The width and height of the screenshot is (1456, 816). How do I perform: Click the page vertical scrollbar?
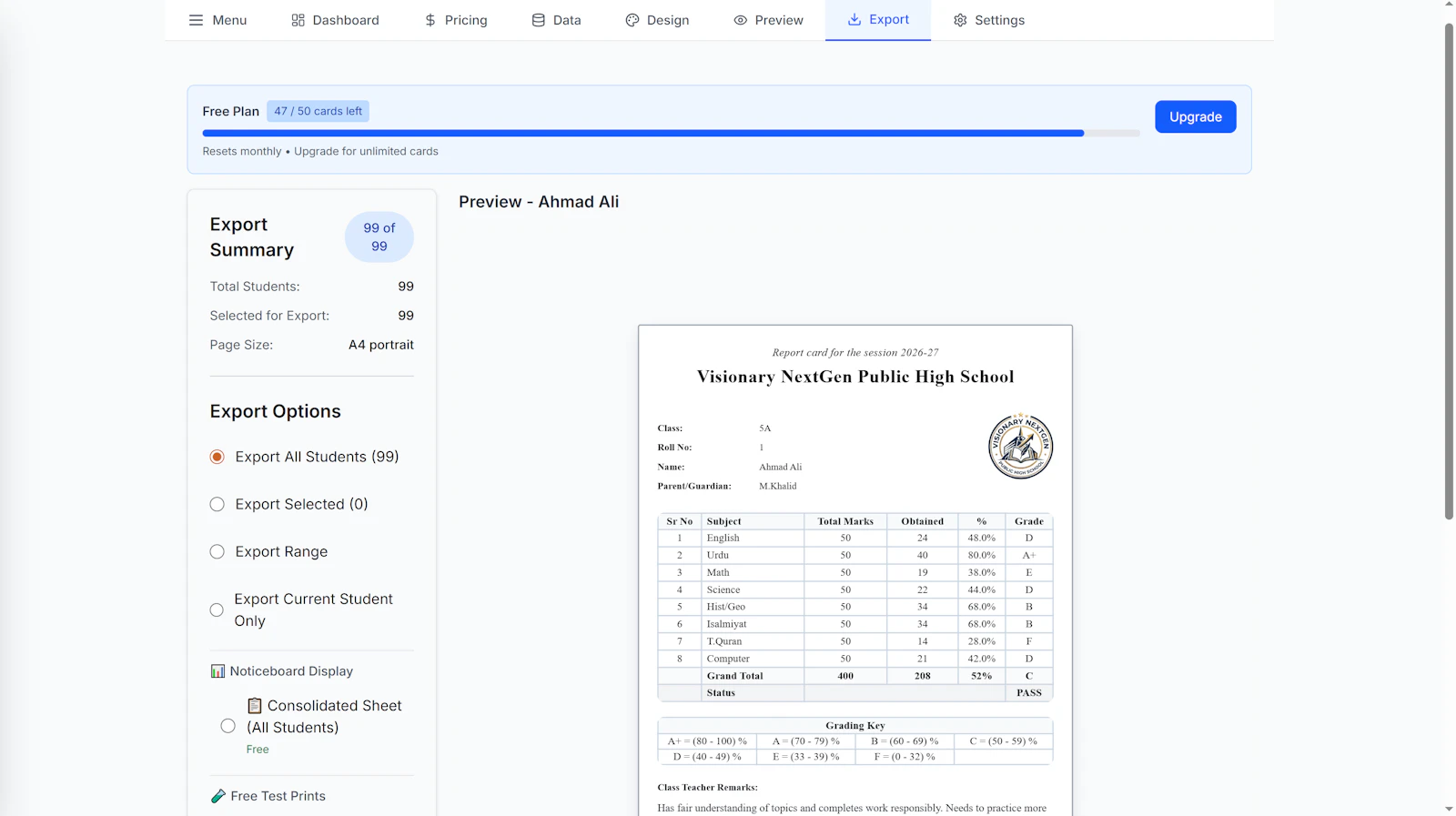[x=1449, y=271]
